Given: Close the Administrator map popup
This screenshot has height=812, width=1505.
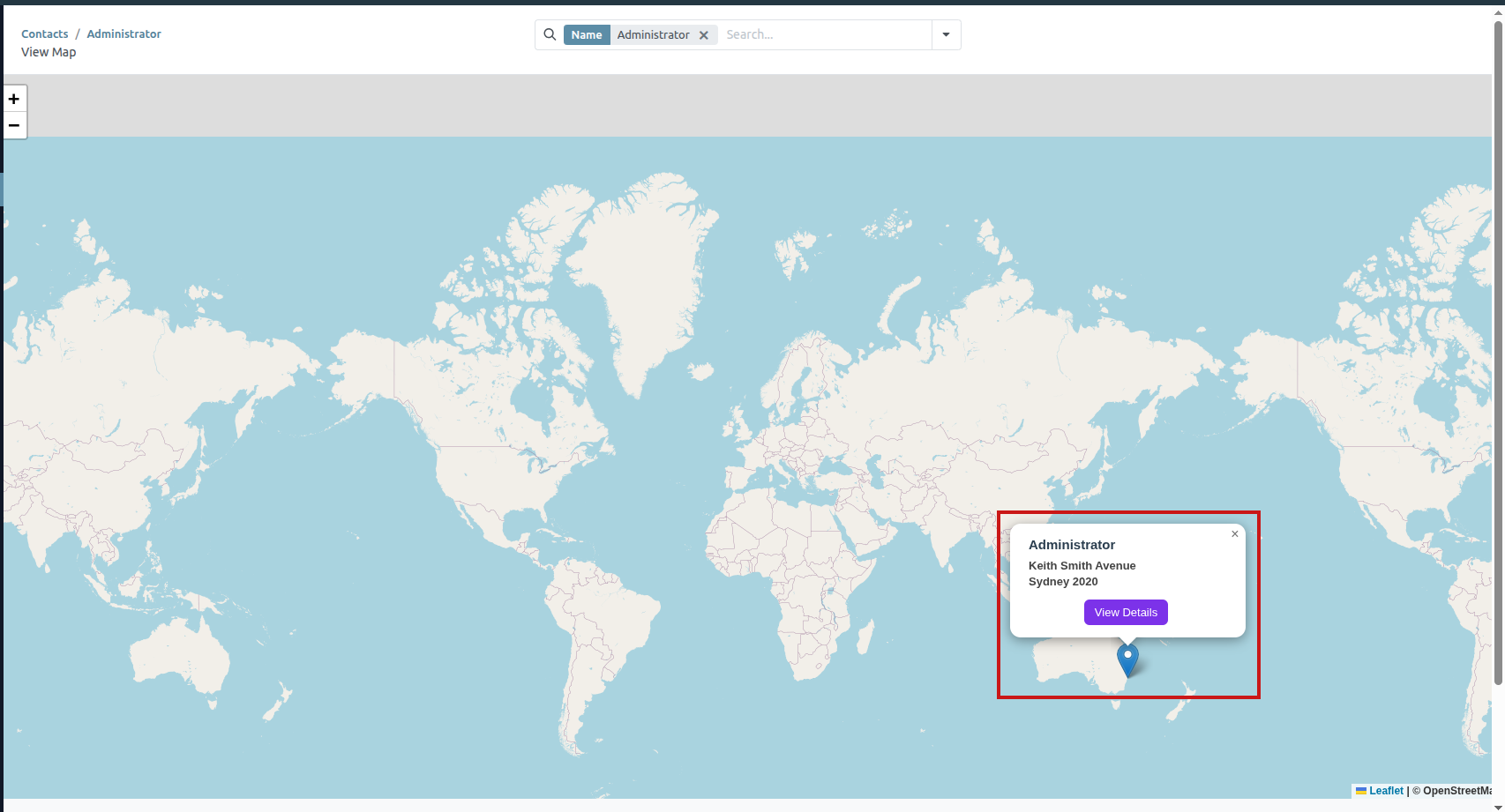Looking at the screenshot, I should [1235, 534].
